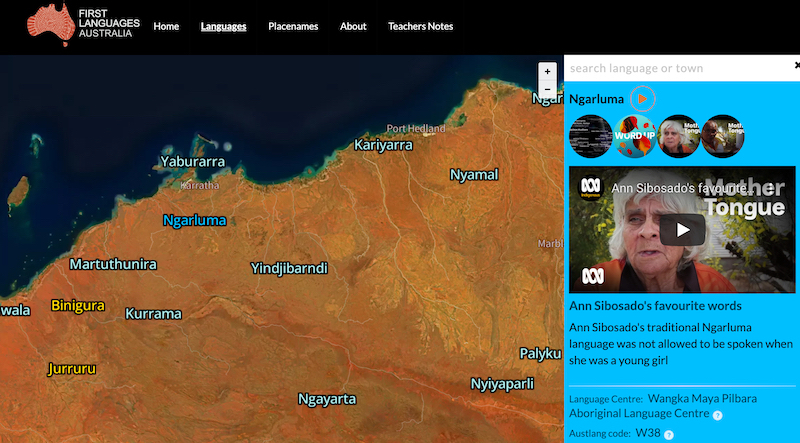
Task: Click the Karratha town label
Action: pyautogui.click(x=199, y=185)
